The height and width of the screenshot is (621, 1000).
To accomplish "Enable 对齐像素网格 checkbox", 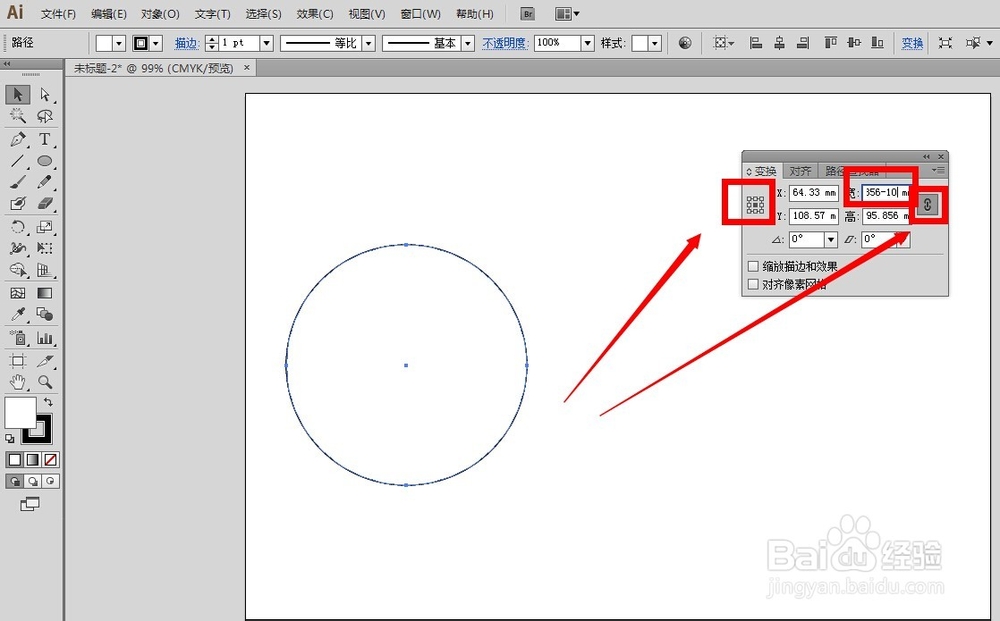I will tap(753, 284).
